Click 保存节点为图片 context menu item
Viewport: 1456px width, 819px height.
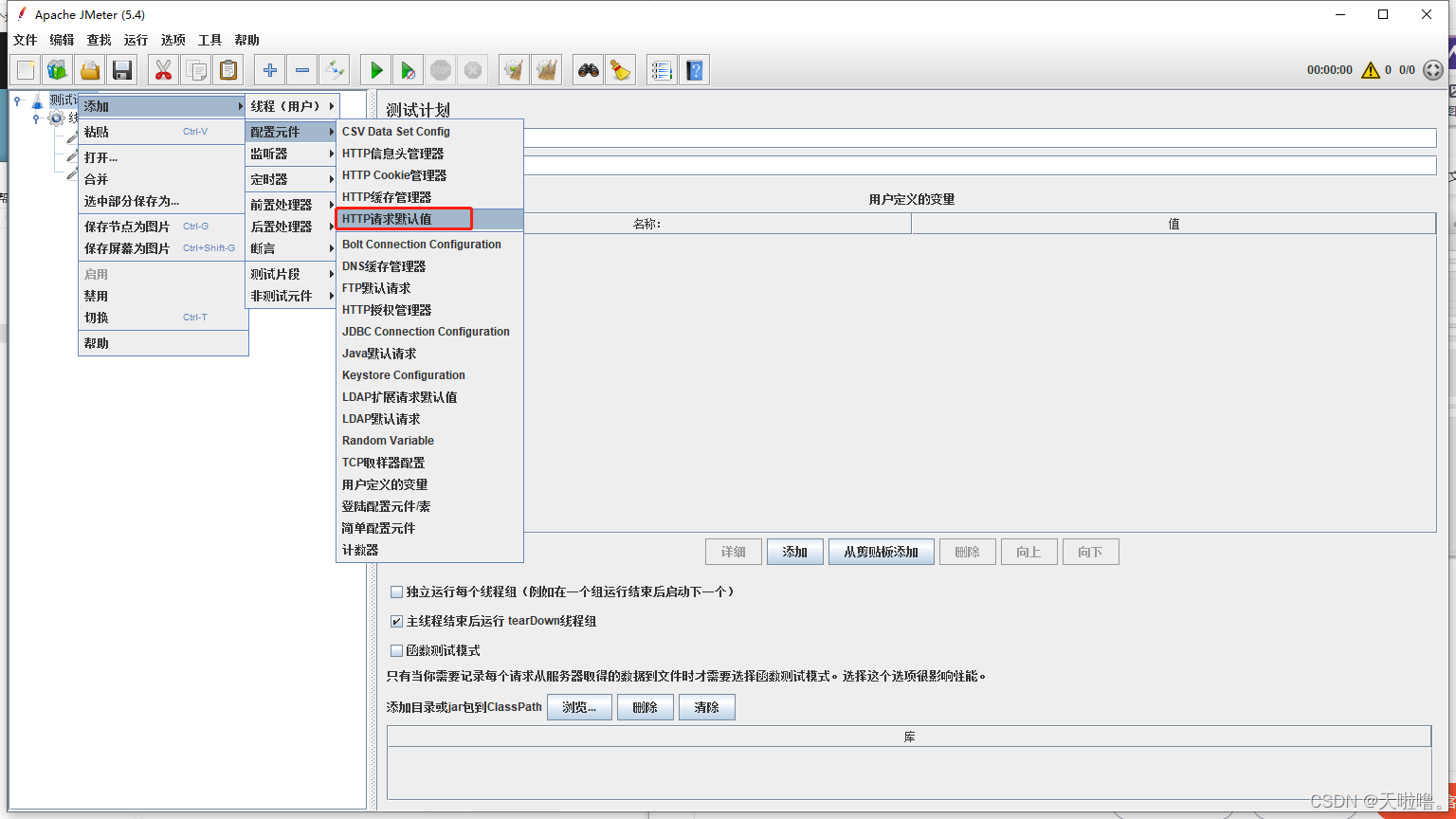pyautogui.click(x=163, y=227)
